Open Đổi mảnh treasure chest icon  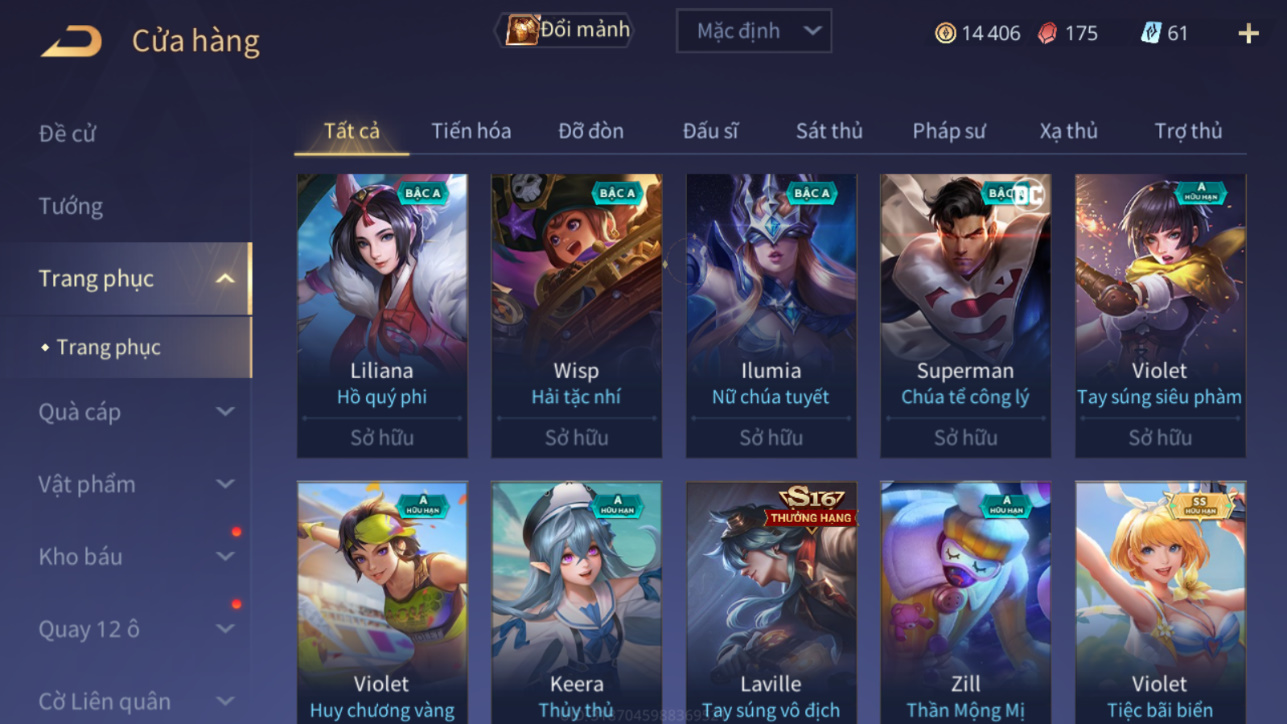click(x=521, y=30)
